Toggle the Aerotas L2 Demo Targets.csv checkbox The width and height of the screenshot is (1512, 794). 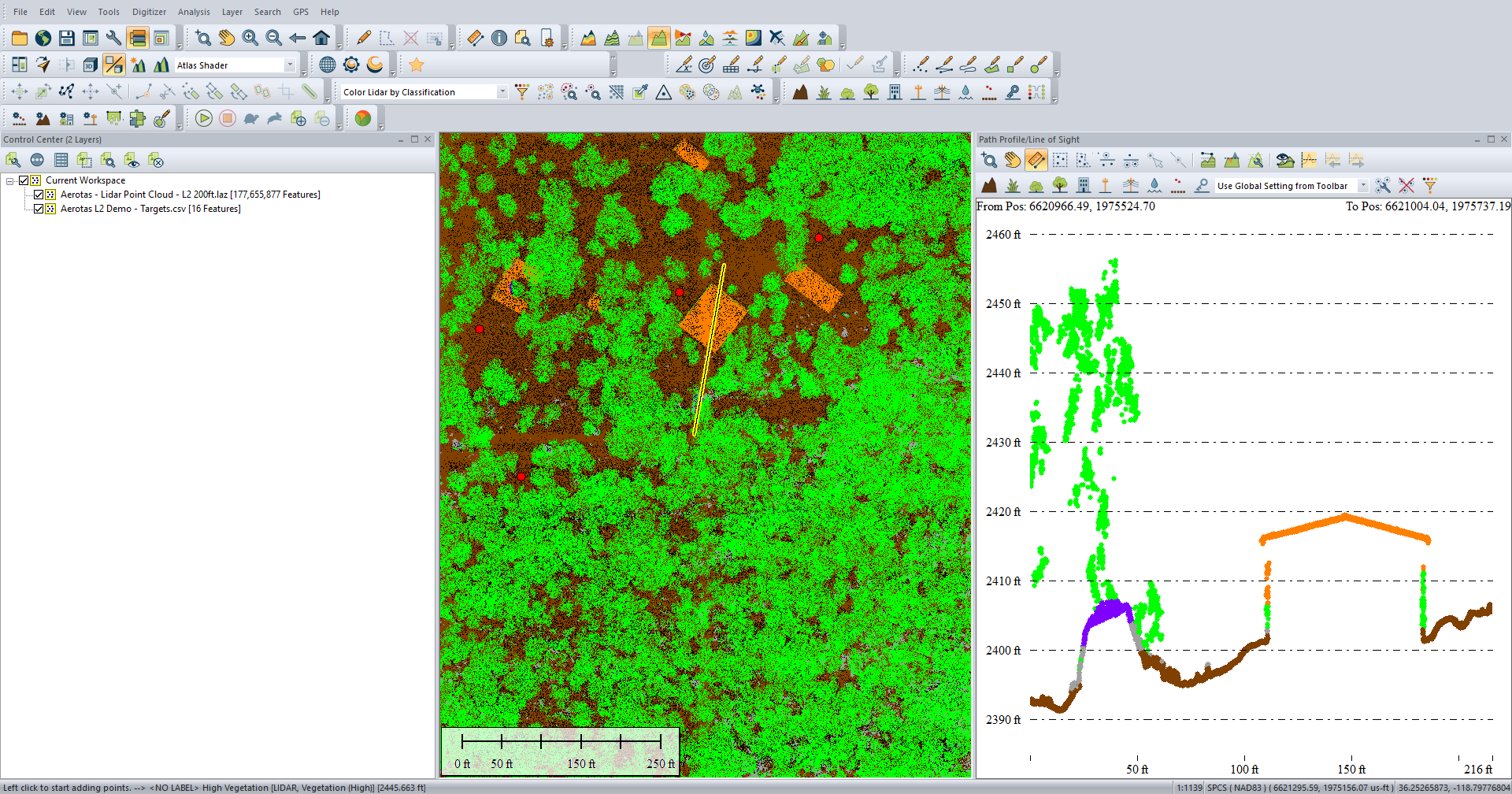38,209
